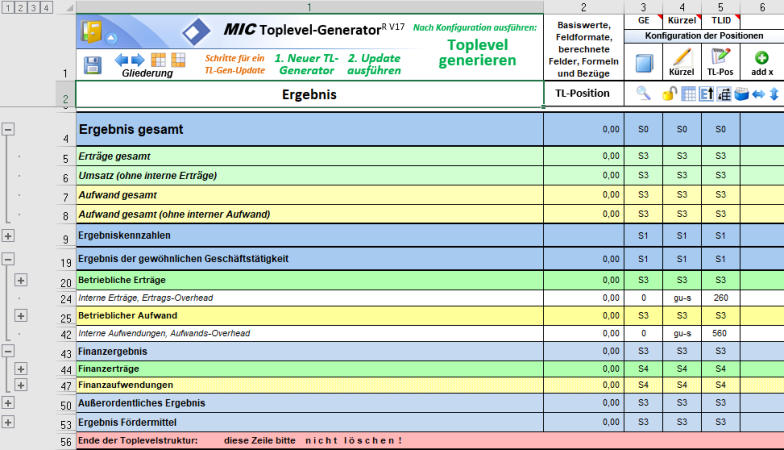Select outline level 4 button
The height and width of the screenshot is (450, 784).
(48, 8)
